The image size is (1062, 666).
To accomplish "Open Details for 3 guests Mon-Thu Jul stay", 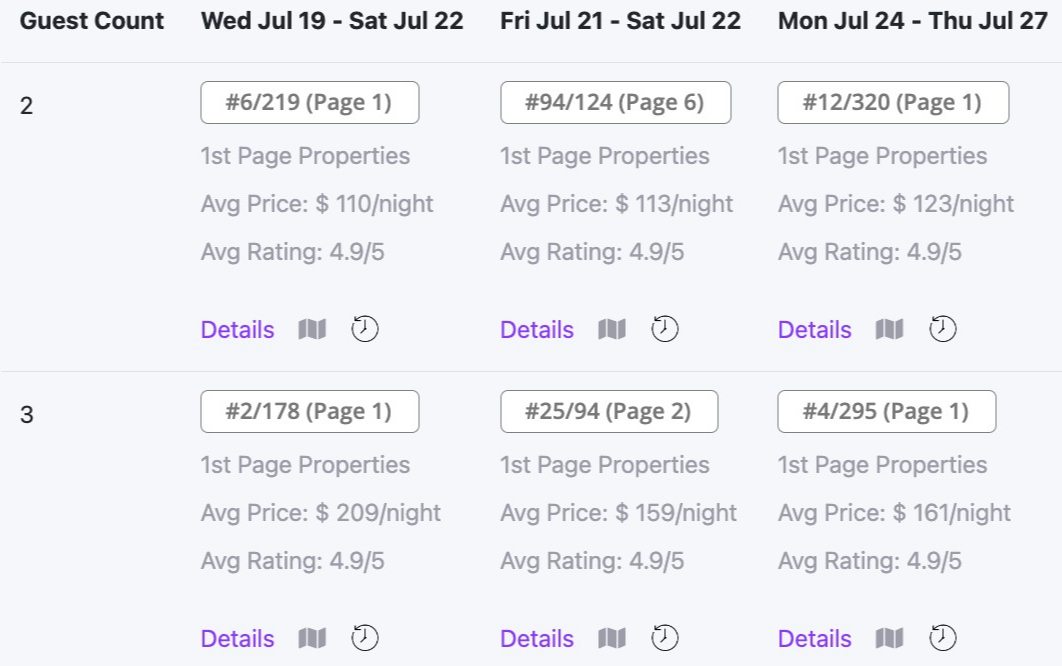I will [x=814, y=638].
